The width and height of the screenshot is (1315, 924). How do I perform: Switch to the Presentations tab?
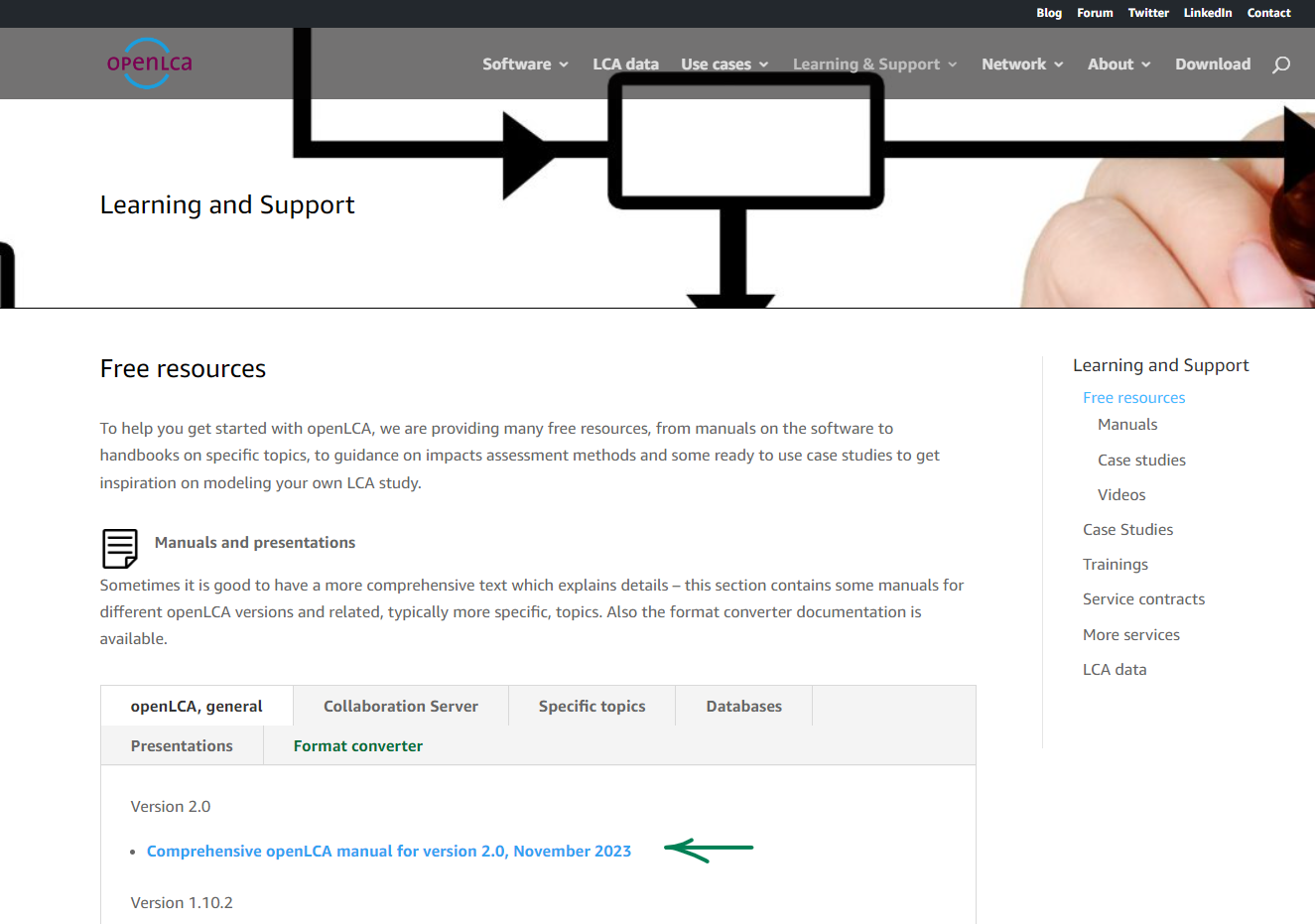182,745
